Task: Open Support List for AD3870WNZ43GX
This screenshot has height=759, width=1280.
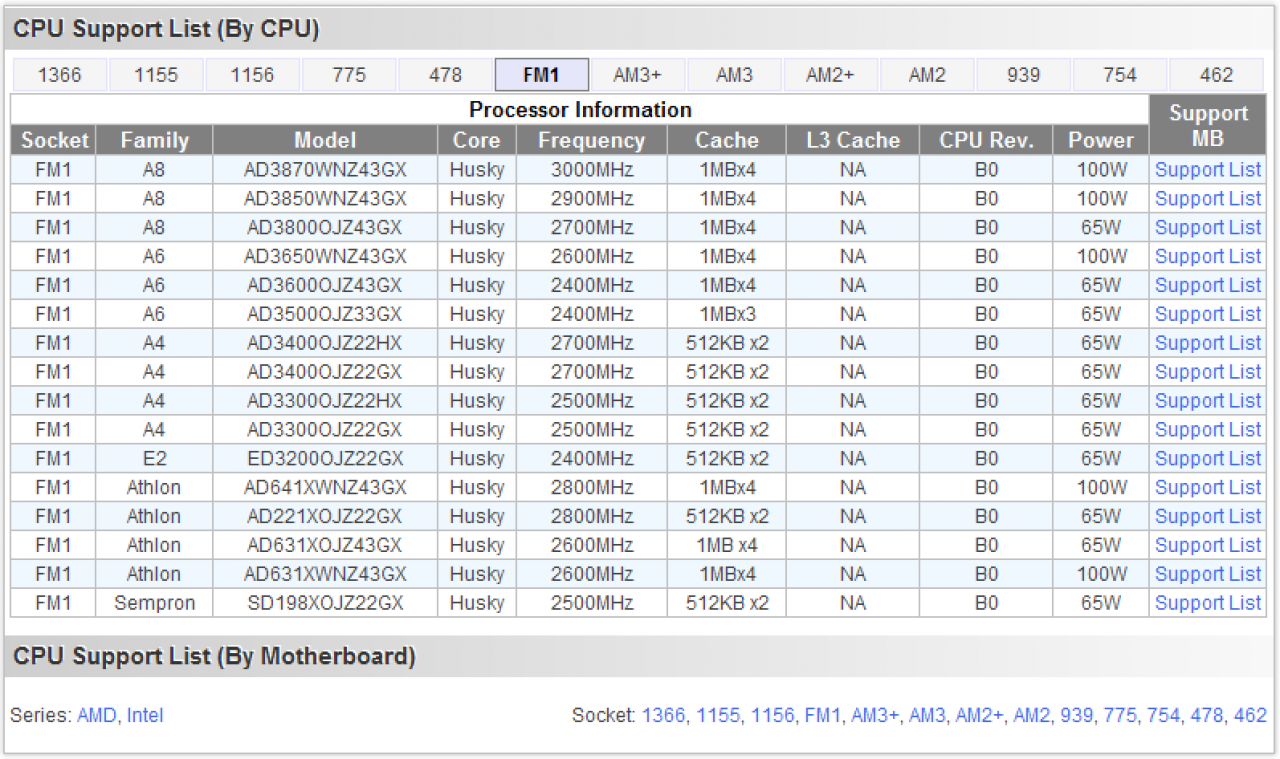Action: click(1208, 170)
